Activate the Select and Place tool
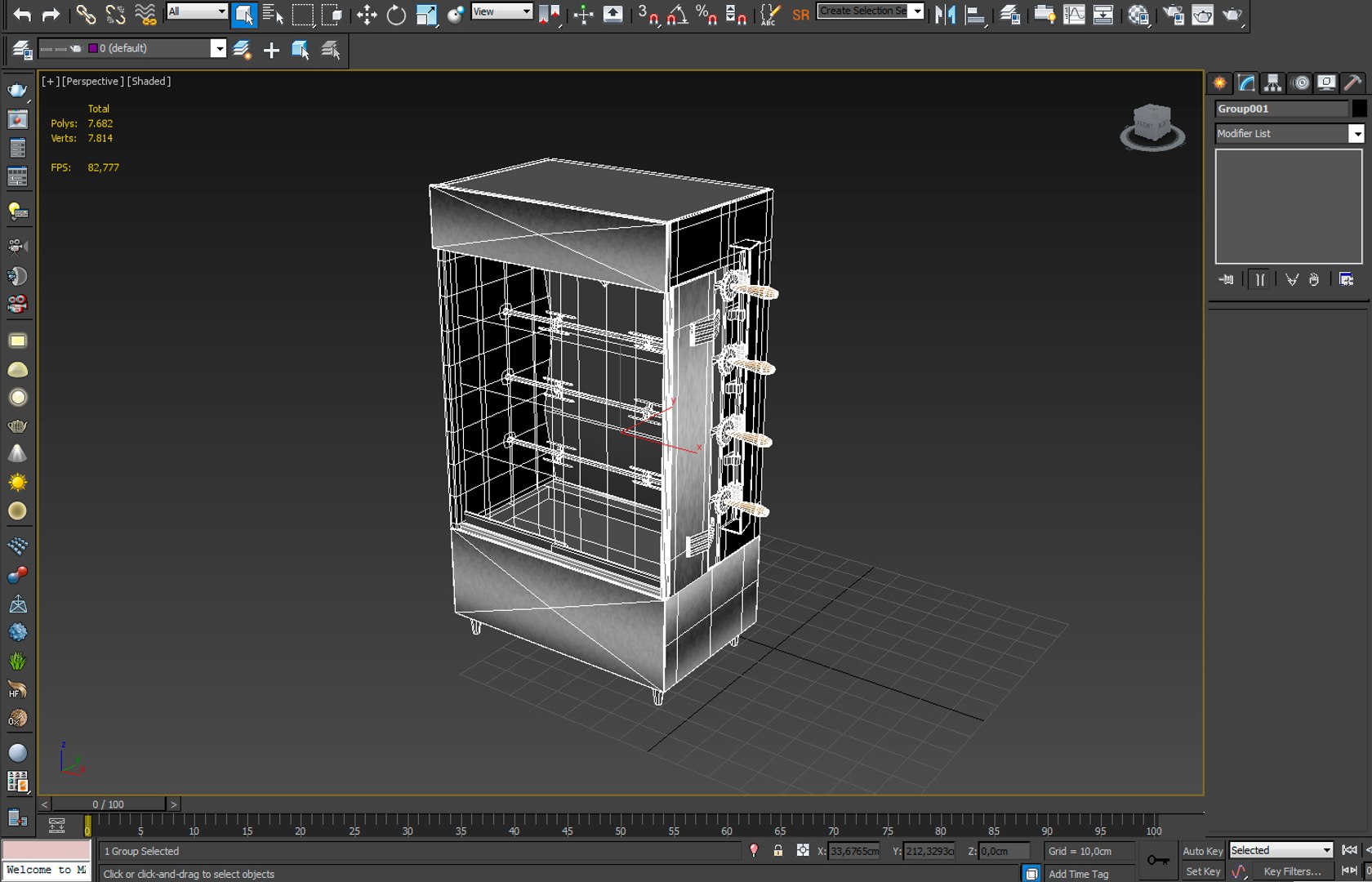 click(456, 14)
